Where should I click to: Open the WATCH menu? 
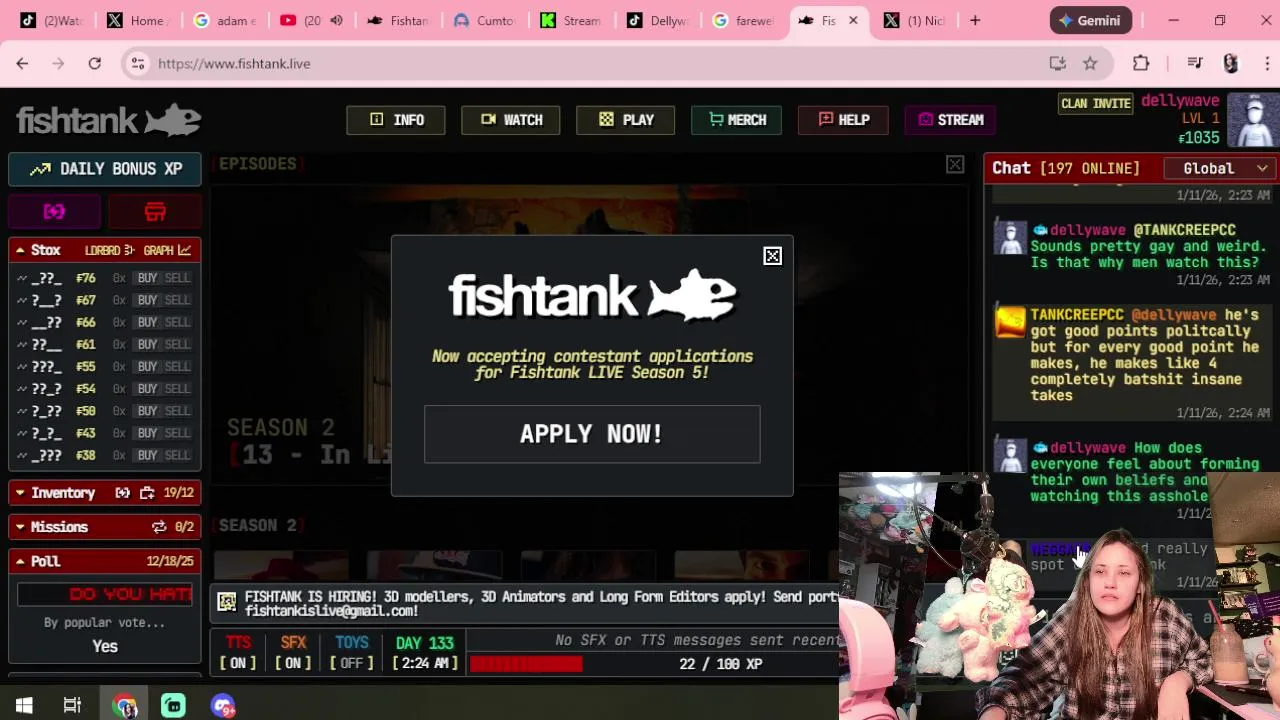pyautogui.click(x=511, y=120)
